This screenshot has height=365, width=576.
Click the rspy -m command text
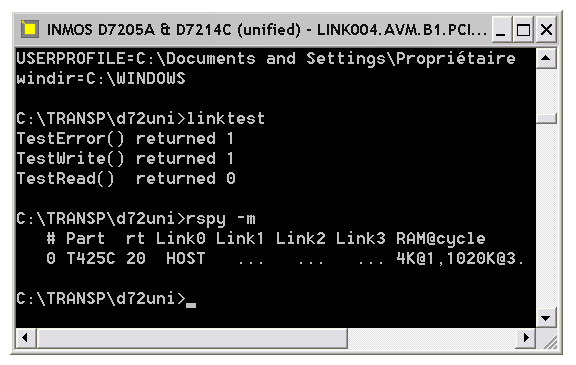(221, 219)
